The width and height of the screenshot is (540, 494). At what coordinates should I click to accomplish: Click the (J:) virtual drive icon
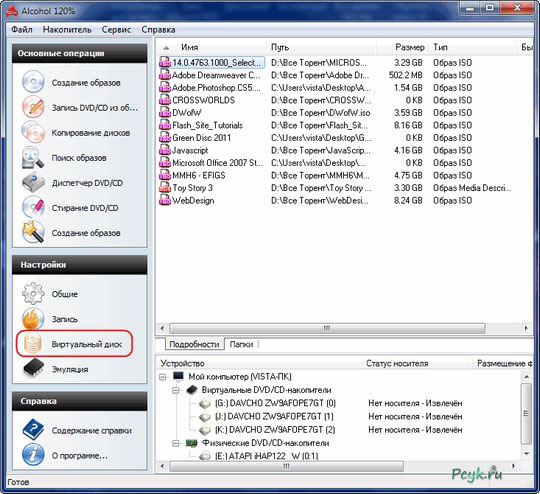pyautogui.click(x=206, y=416)
